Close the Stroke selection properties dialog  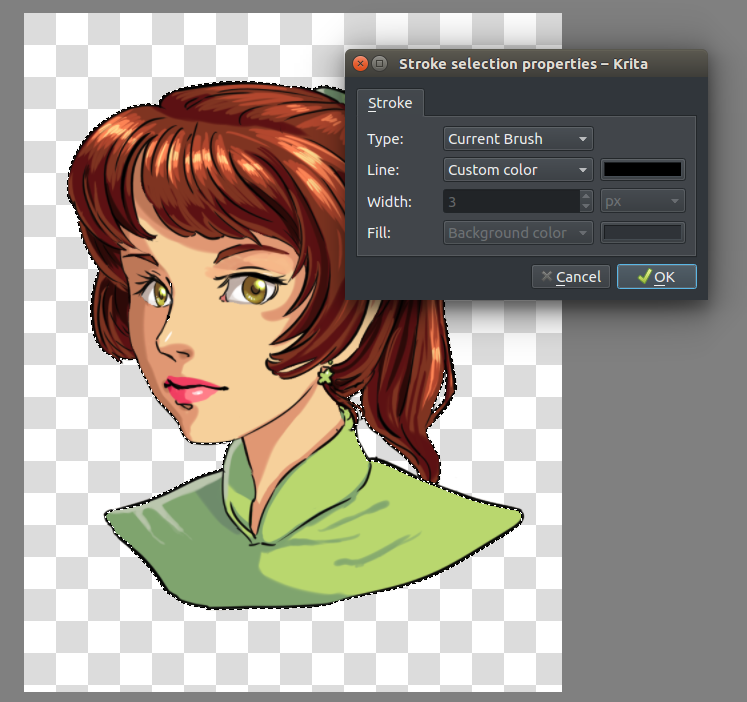(361, 64)
